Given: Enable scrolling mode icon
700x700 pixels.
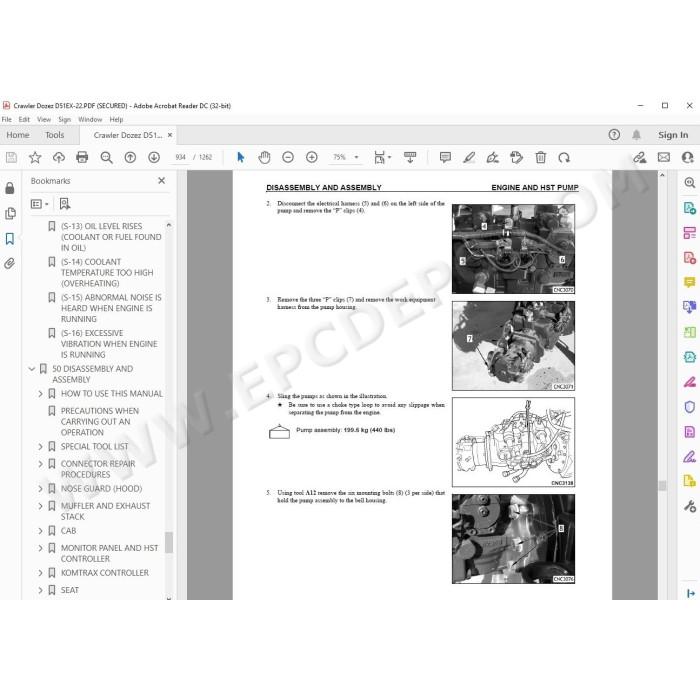Looking at the screenshot, I should 410,157.
